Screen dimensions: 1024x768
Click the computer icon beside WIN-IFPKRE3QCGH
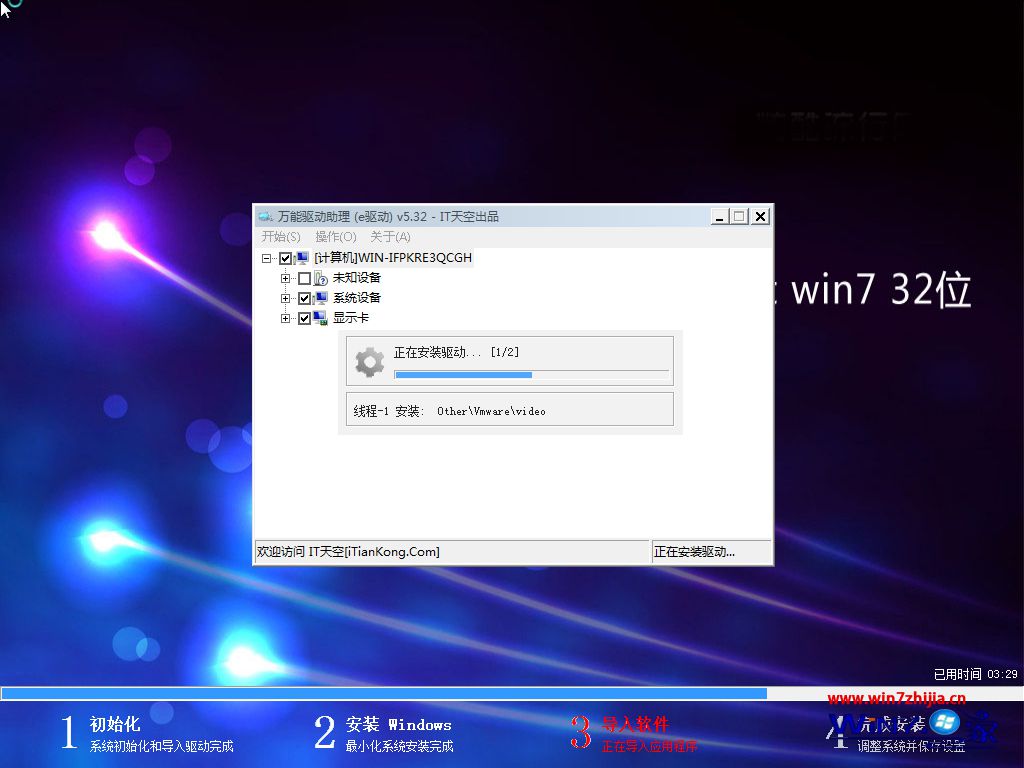[x=302, y=258]
